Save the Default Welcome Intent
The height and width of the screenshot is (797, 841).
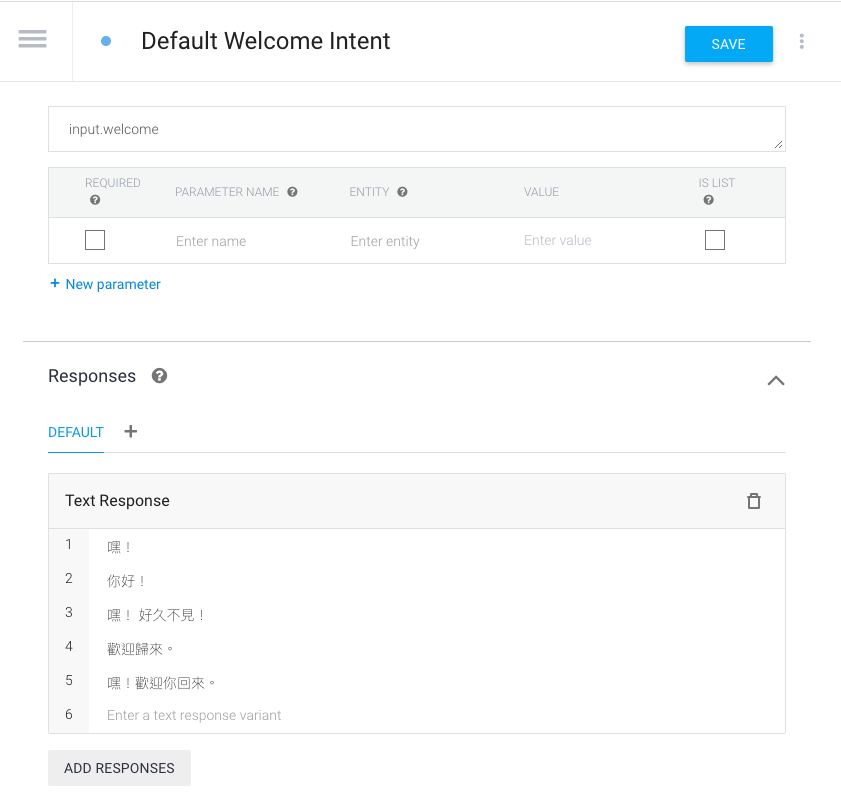pyautogui.click(x=728, y=44)
